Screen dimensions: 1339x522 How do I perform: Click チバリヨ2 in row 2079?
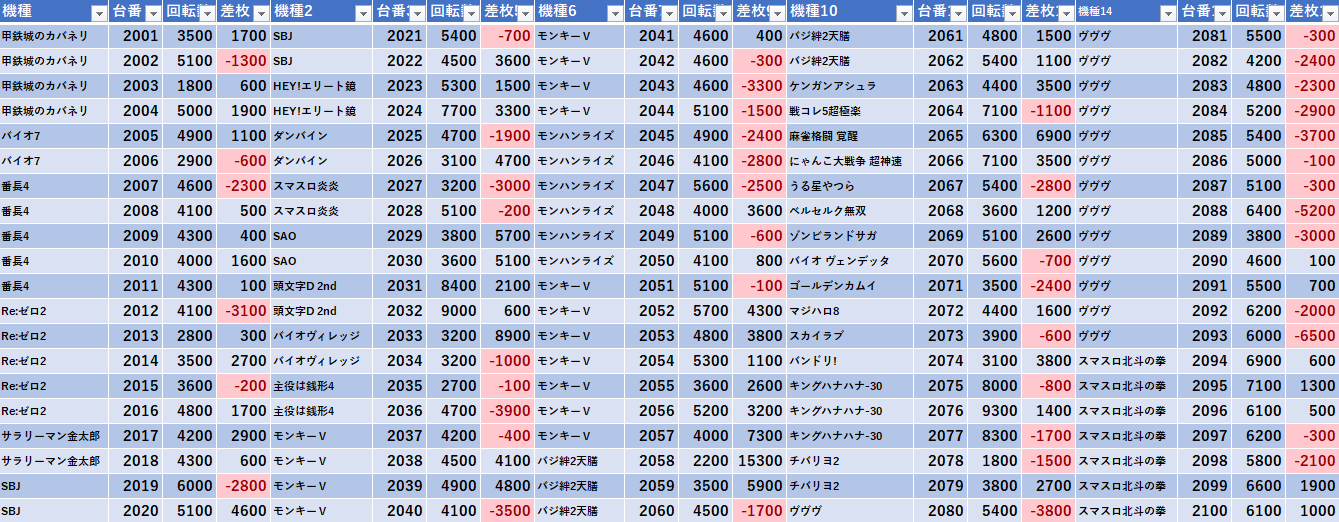(851, 486)
